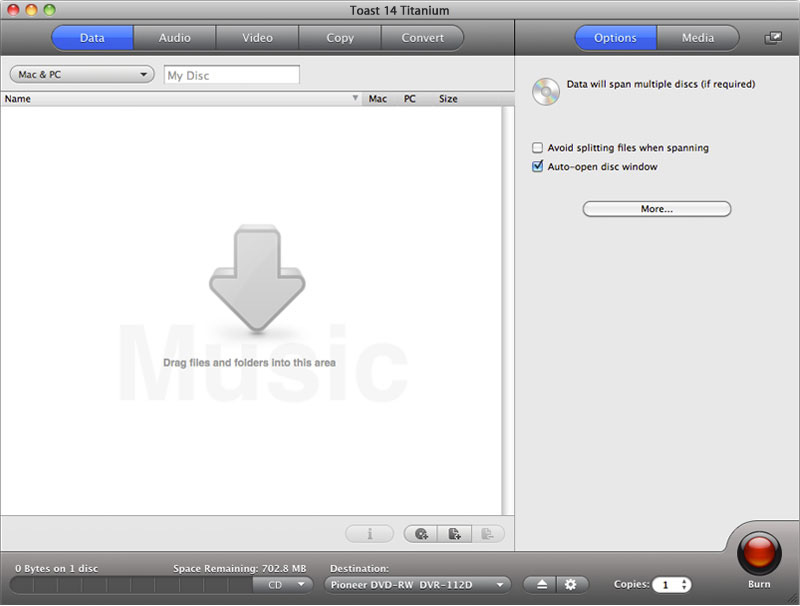800x606 pixels.
Task: Click the add disc icon button
Action: click(422, 534)
